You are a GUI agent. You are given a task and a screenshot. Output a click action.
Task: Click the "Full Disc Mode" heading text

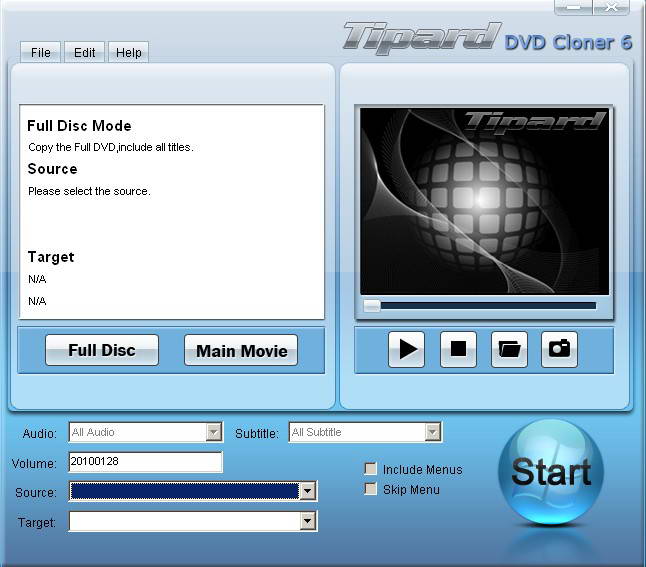[x=79, y=126]
